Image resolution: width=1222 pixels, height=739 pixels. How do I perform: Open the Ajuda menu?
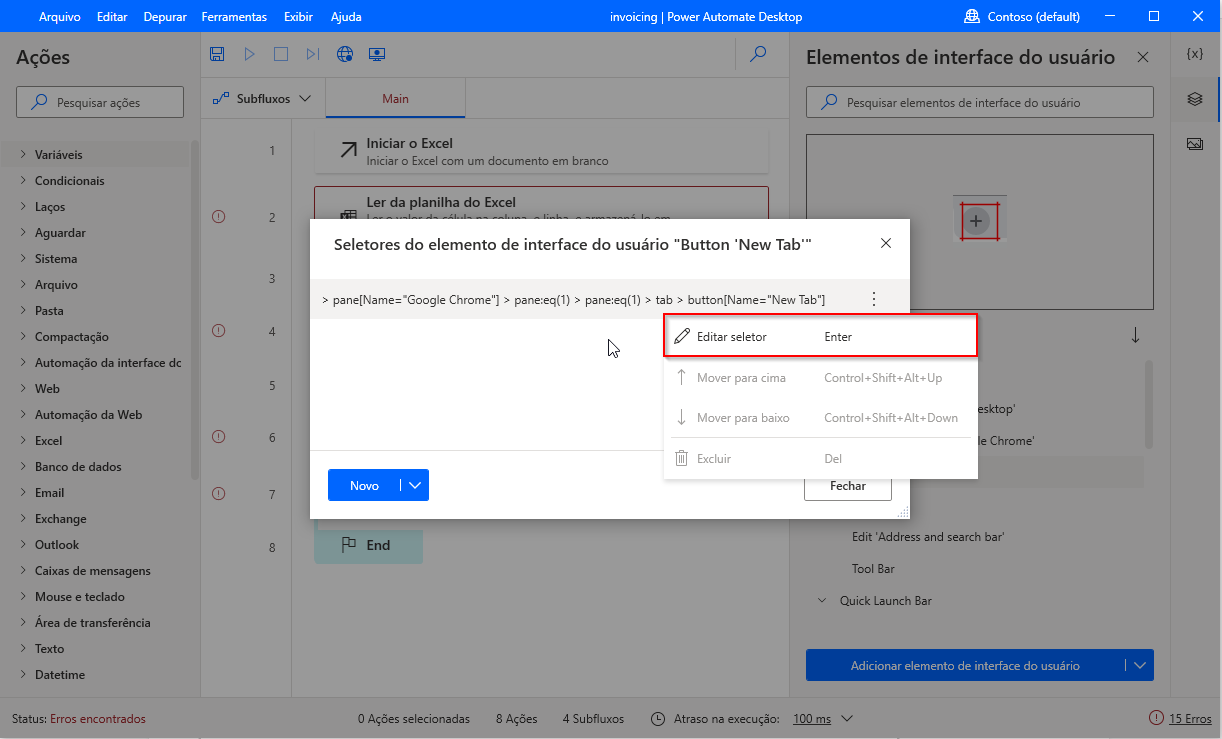345,17
